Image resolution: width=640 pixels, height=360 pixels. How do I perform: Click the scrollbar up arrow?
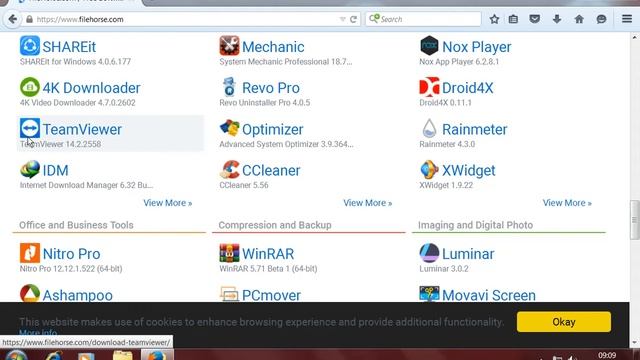tap(634, 38)
